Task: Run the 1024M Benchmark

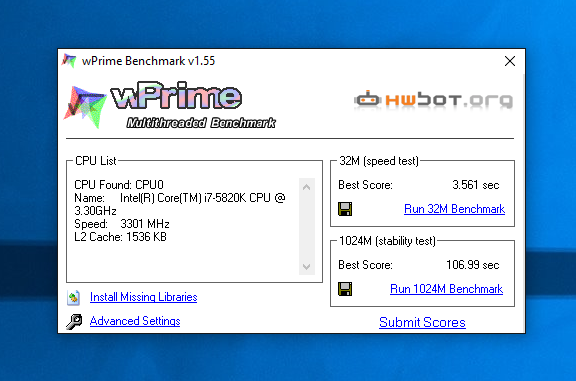Action: (446, 289)
